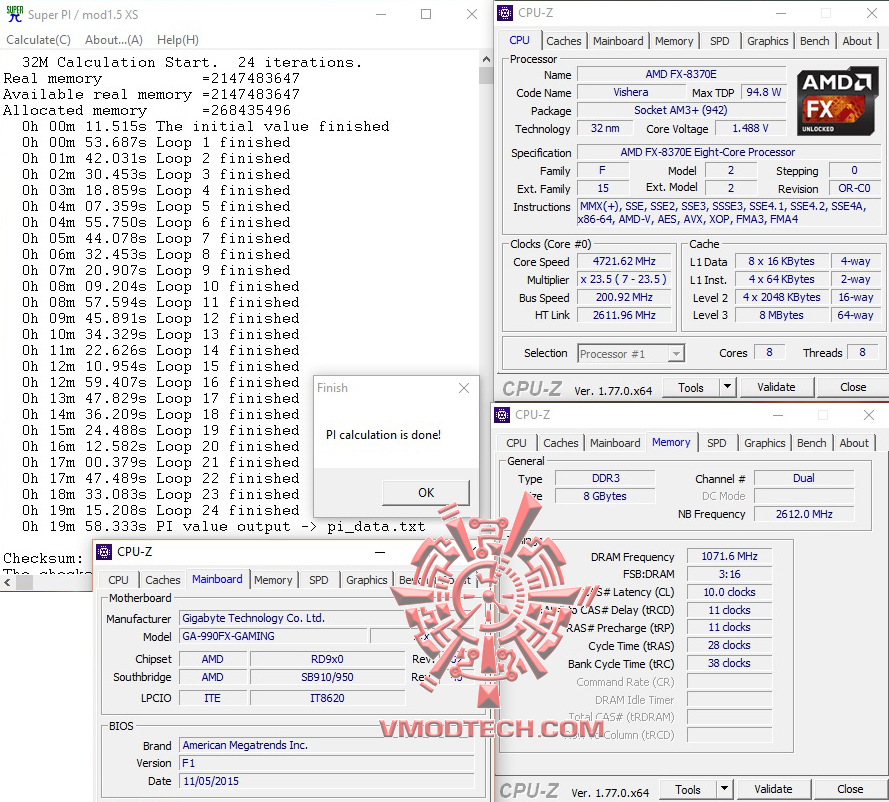The width and height of the screenshot is (889, 802).
Task: Click Tools button in Memory CPU-Z window
Action: (x=688, y=790)
